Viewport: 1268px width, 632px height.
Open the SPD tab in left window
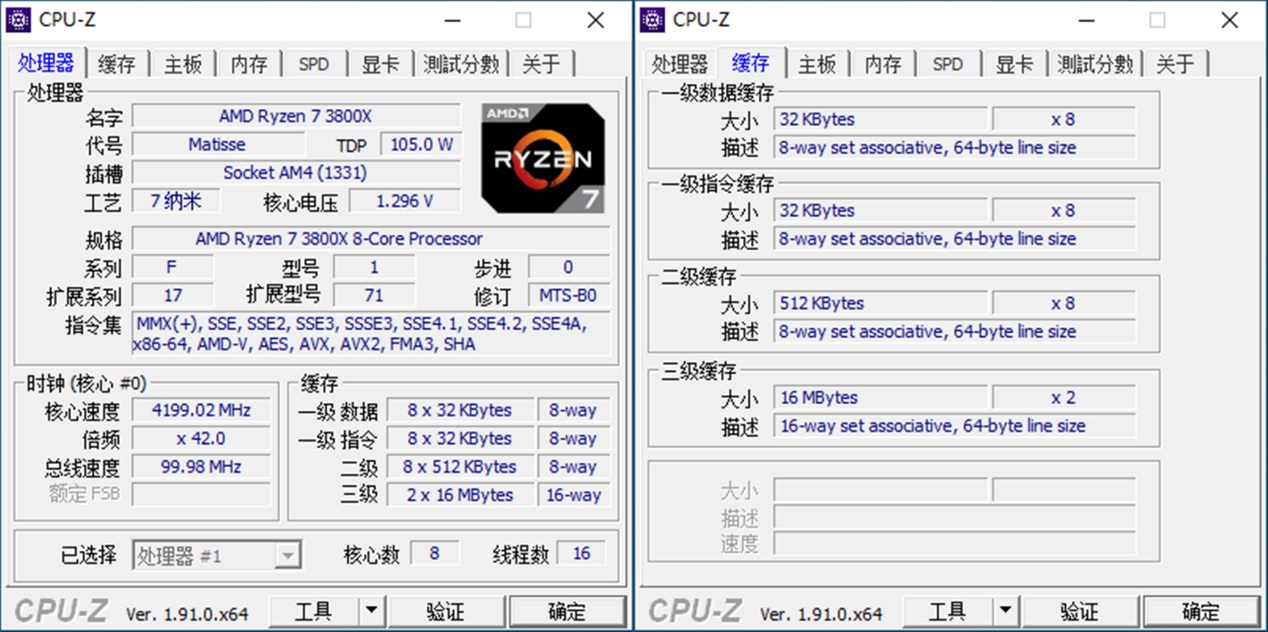tap(314, 63)
